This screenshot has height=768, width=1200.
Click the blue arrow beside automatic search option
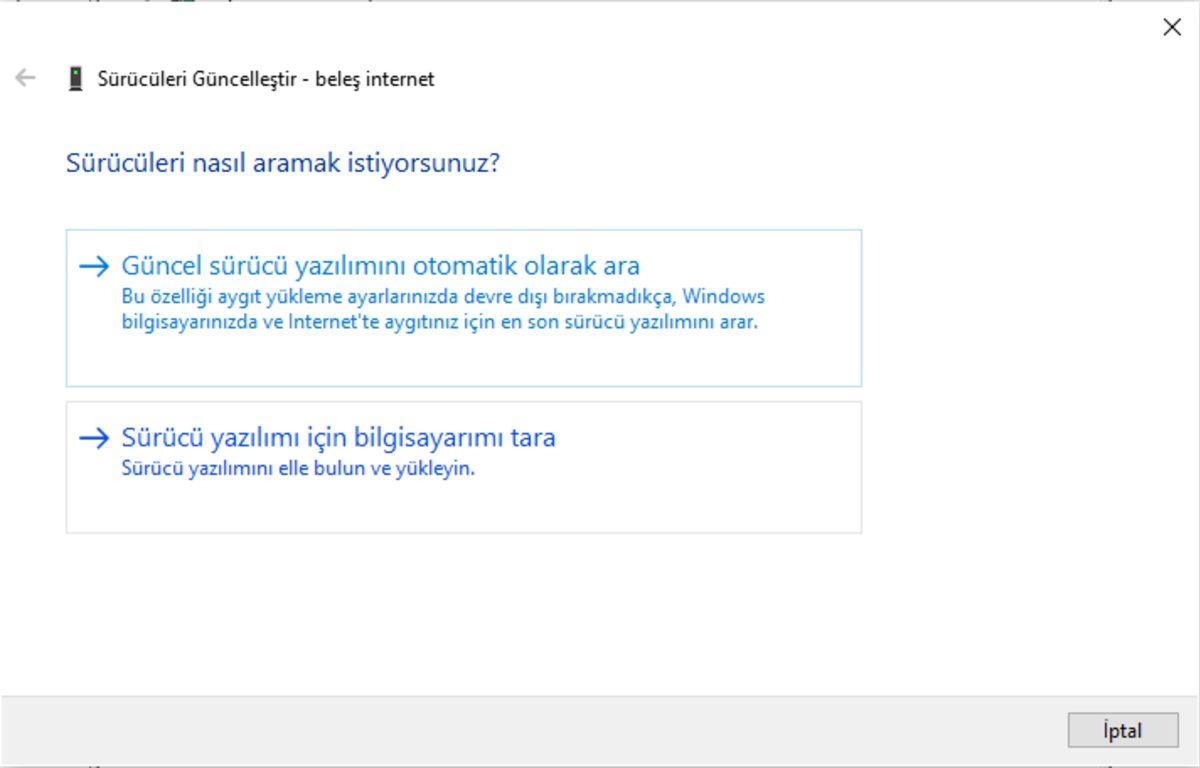tap(97, 265)
